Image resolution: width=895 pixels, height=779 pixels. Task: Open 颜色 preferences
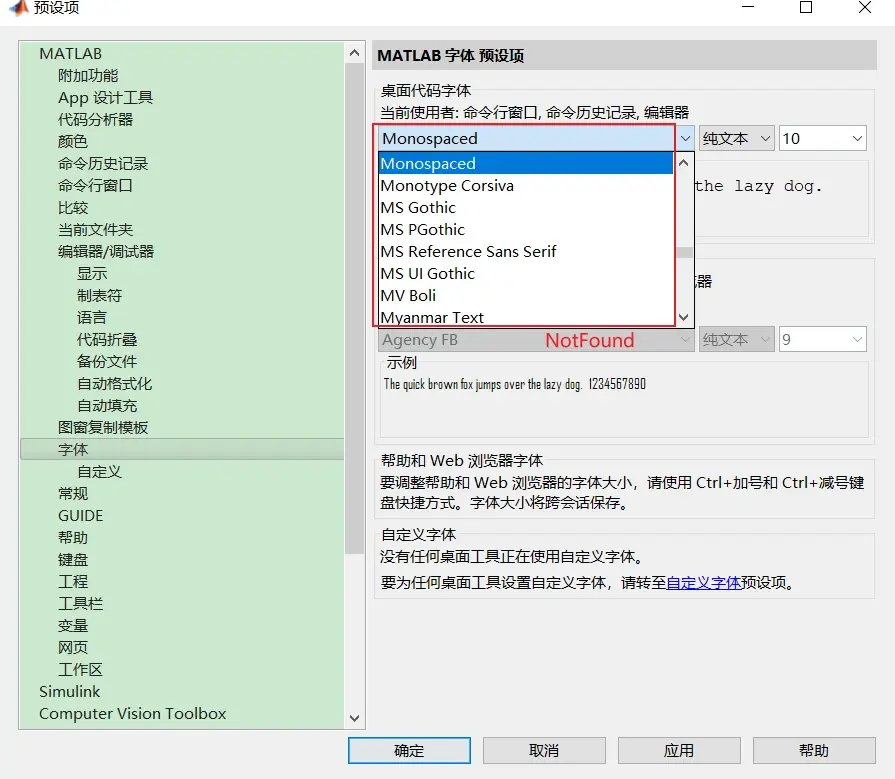[72, 142]
